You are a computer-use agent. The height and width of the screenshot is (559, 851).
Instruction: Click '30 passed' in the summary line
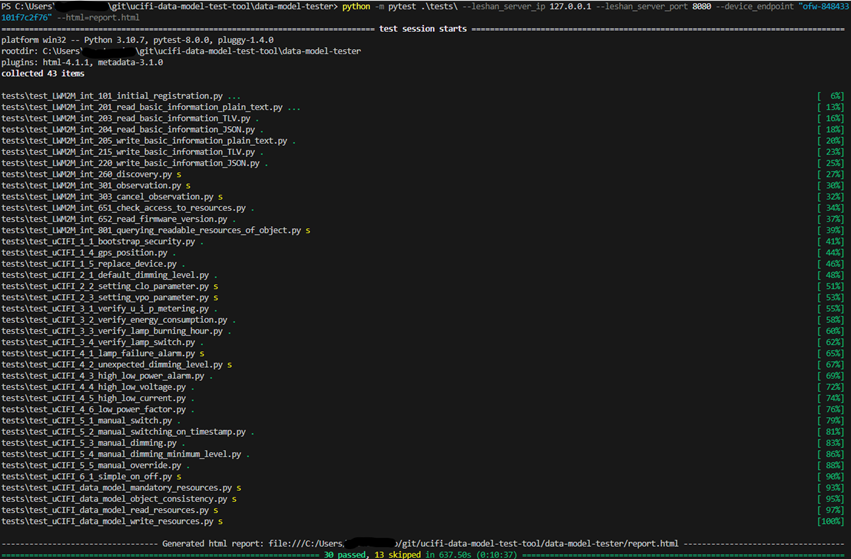coord(344,555)
